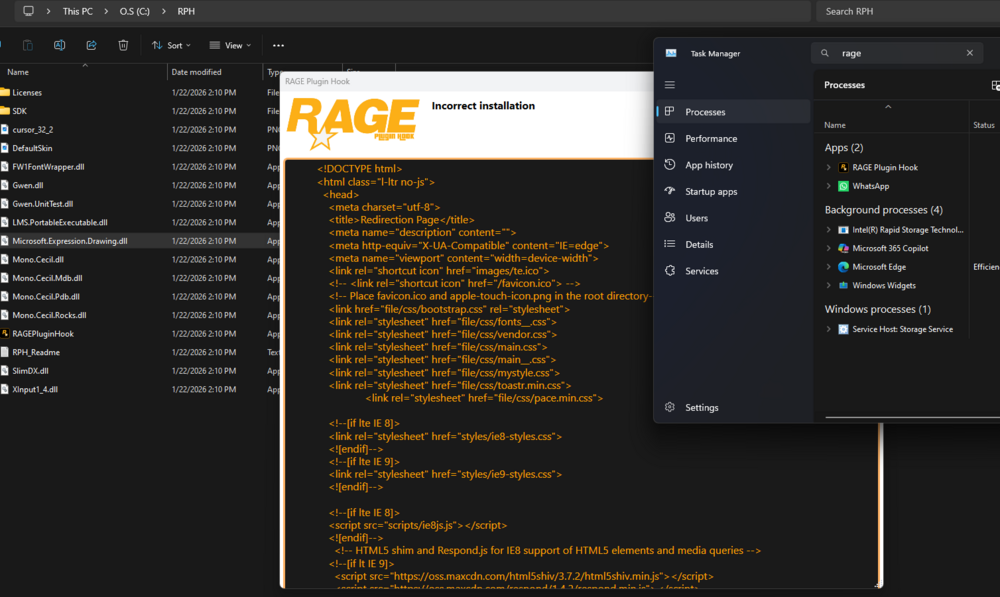Clear the 'rage' search text with X
The image size is (1000, 597).
click(x=969, y=53)
